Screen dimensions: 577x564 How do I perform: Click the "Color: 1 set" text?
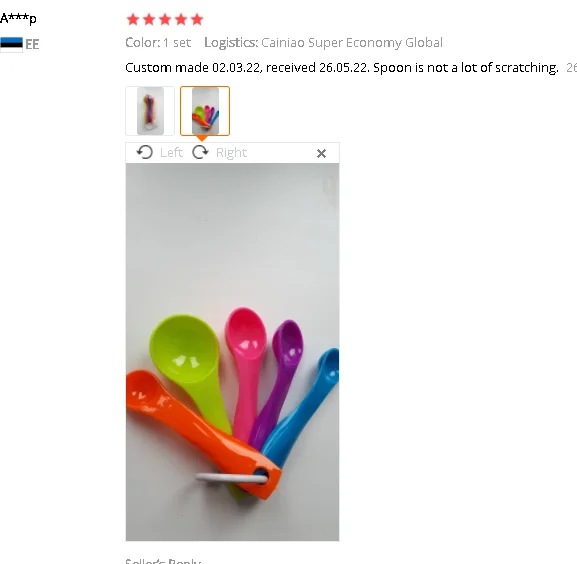(158, 43)
